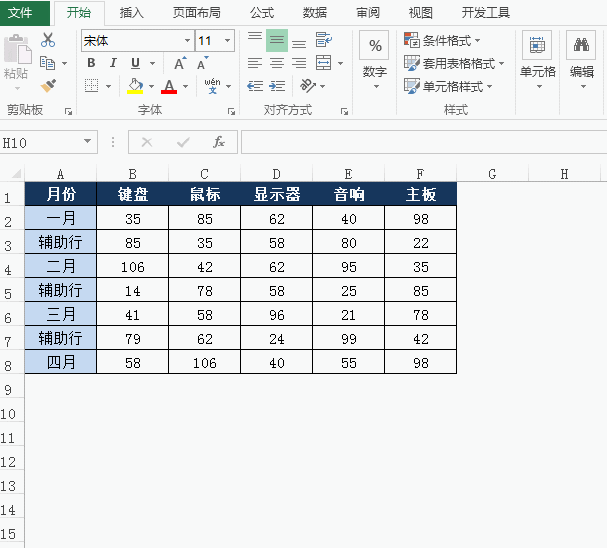
Task: Increase indent
Action: pos(277,86)
